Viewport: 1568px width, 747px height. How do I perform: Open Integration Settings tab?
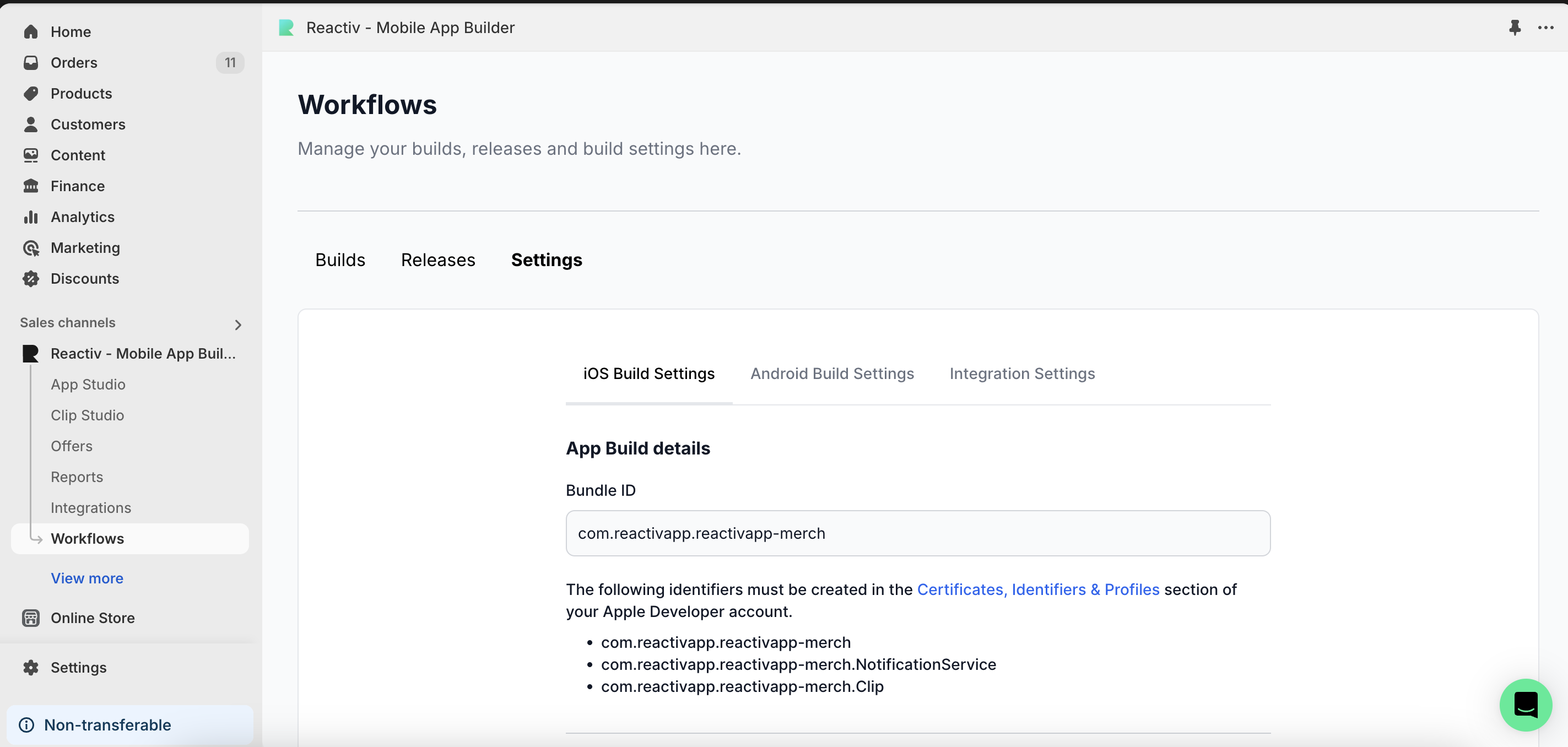tap(1021, 374)
